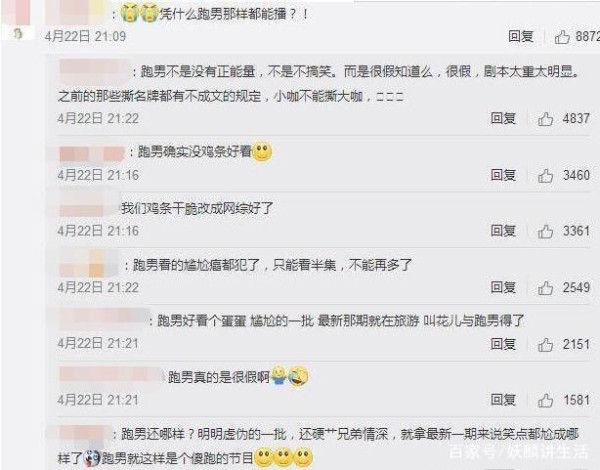This screenshot has height=470, width=600.
Task: Like the comment with 8872 likes
Action: point(562,37)
